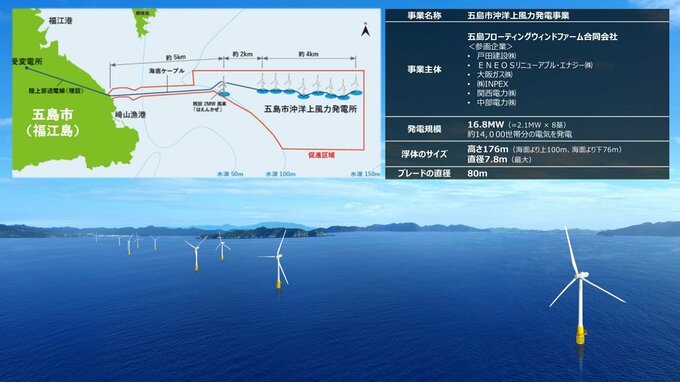Screen dimensions: 680x382
Task: Click the '約 2km' distance label
Action: point(242,54)
